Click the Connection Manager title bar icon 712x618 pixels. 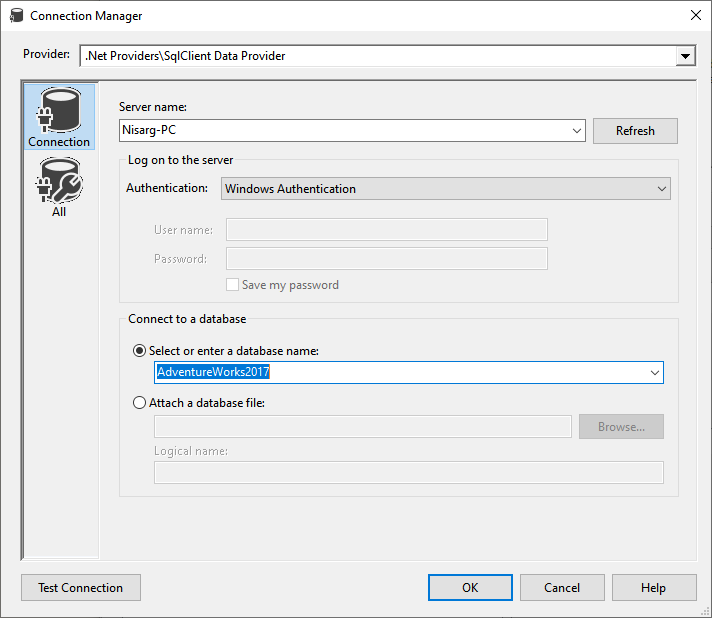pos(17,15)
